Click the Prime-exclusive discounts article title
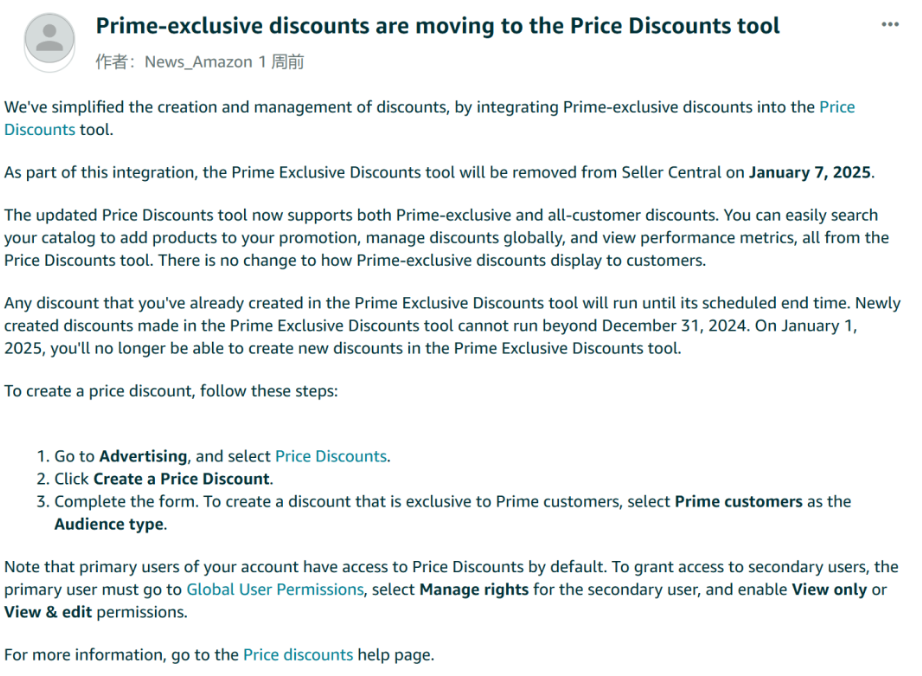The width and height of the screenshot is (922, 676). pyautogui.click(x=437, y=26)
